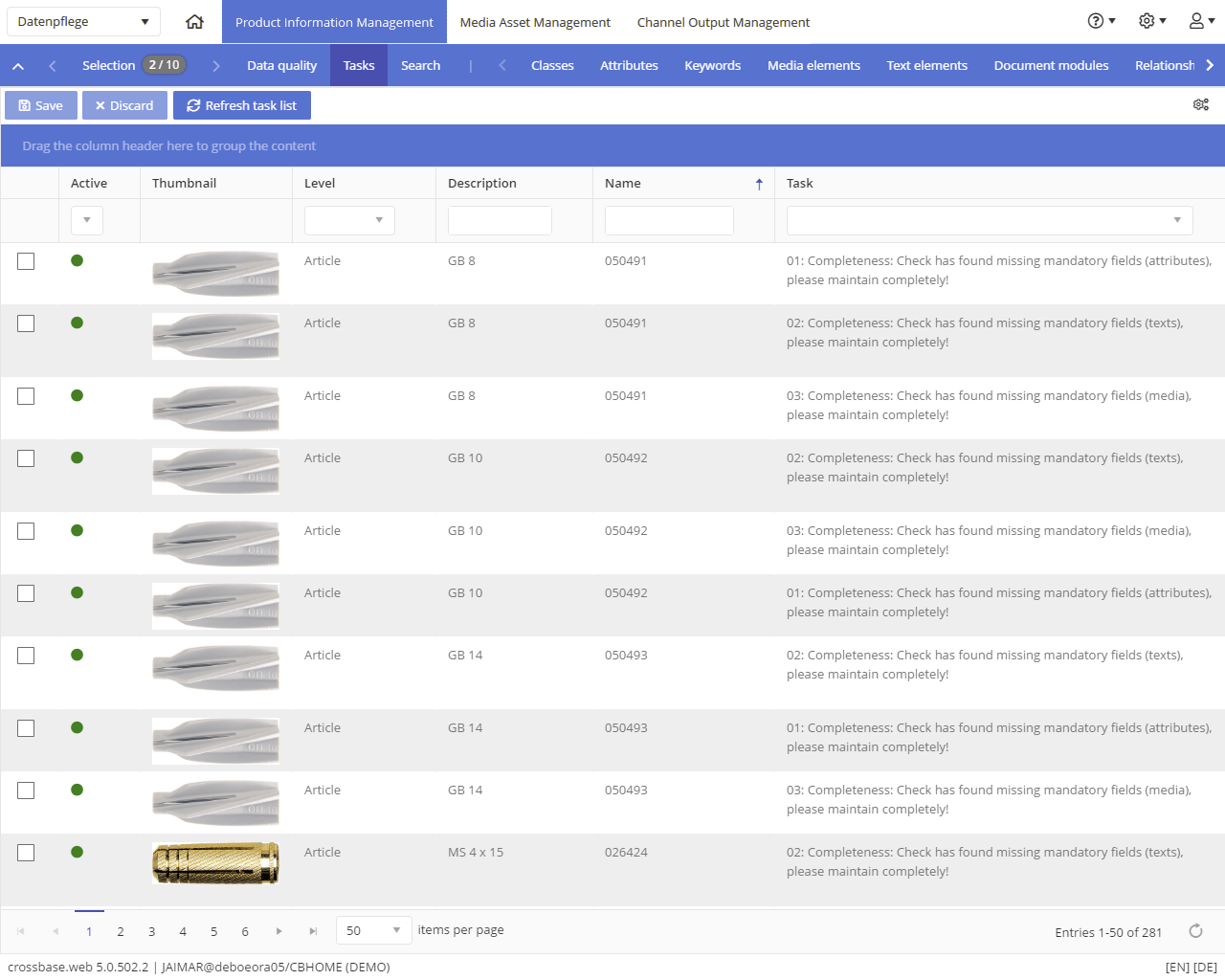
Task: Select checkbox for 050492 attributes task
Action: pos(26,593)
